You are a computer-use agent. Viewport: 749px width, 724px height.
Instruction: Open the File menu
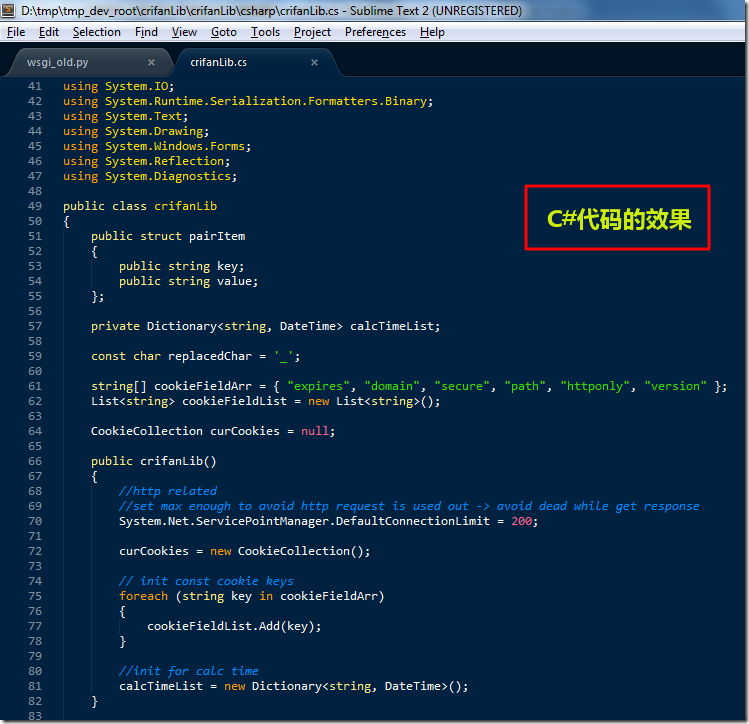(16, 32)
